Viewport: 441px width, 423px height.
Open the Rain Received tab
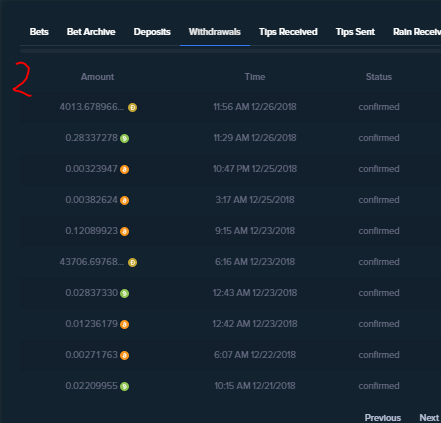417,32
